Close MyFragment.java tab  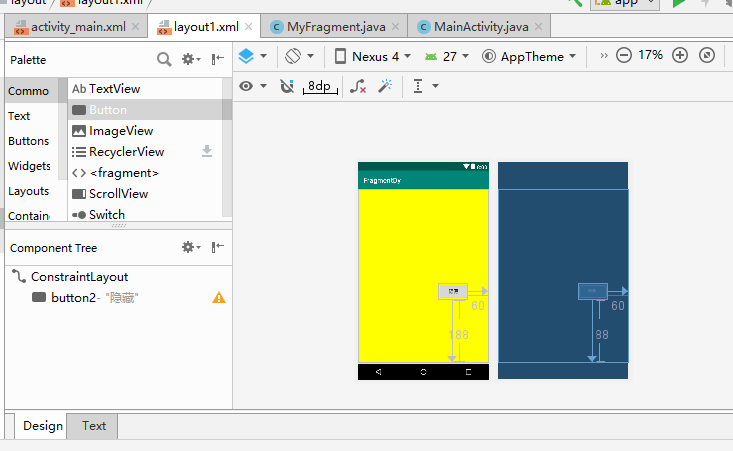(395, 27)
